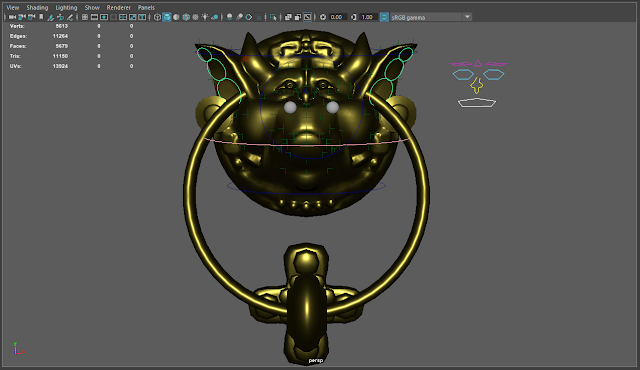Click the Exposure icon beside 0.00 field

[x=323, y=17]
